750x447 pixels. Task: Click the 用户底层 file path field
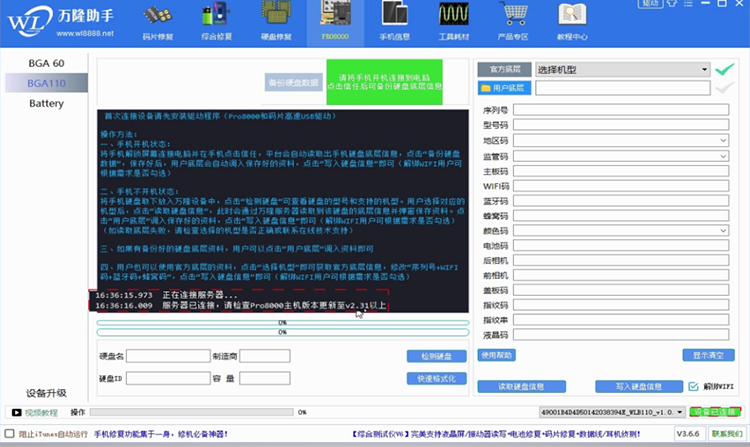[x=623, y=88]
